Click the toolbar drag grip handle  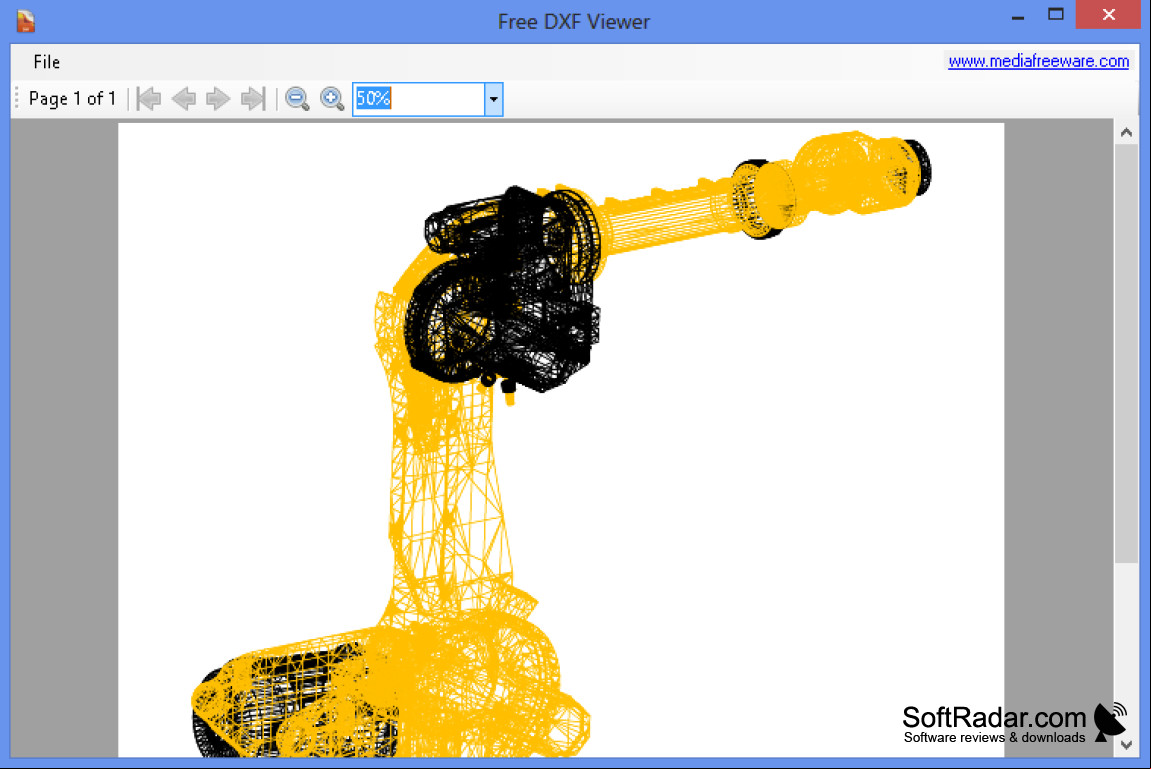16,99
